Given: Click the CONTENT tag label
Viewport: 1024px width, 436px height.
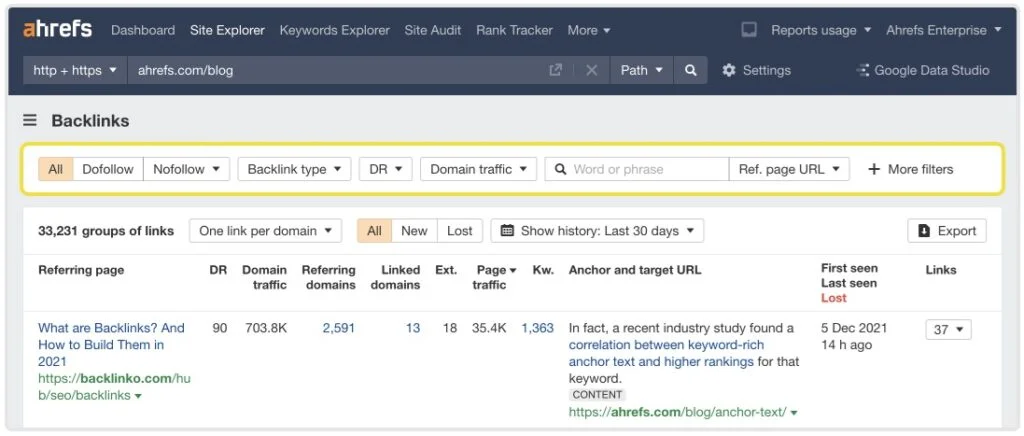Looking at the screenshot, I should [597, 394].
